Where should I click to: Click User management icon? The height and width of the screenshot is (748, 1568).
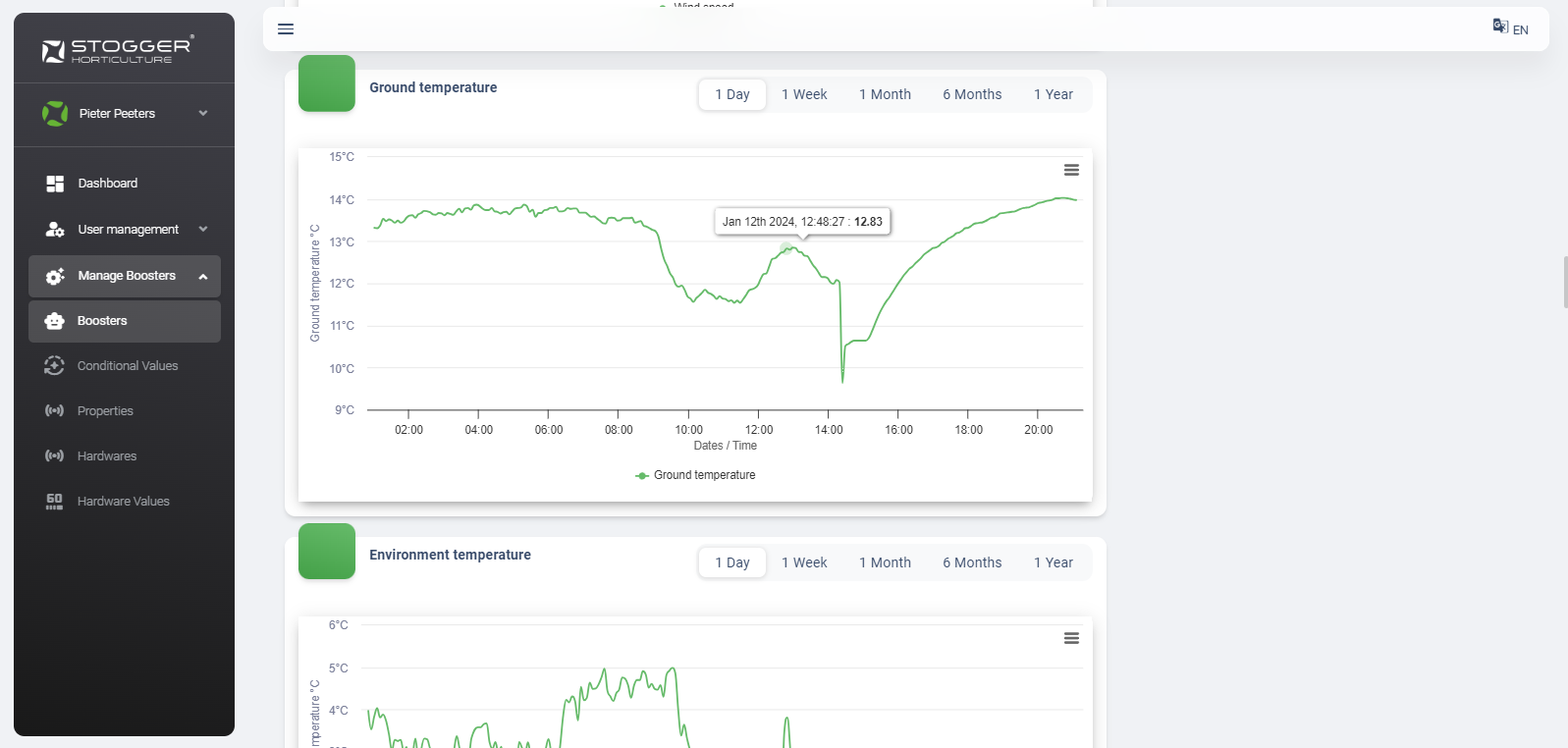pyautogui.click(x=55, y=230)
